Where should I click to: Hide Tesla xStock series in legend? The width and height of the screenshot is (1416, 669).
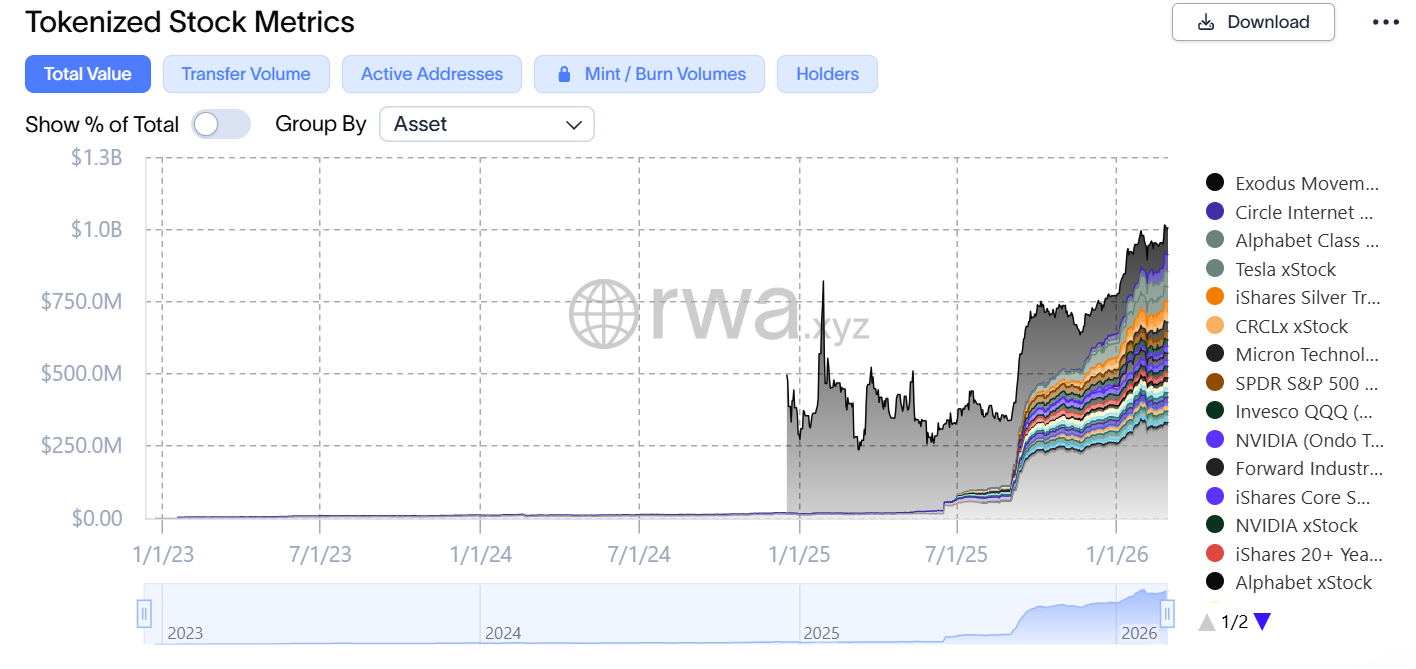click(x=1285, y=269)
